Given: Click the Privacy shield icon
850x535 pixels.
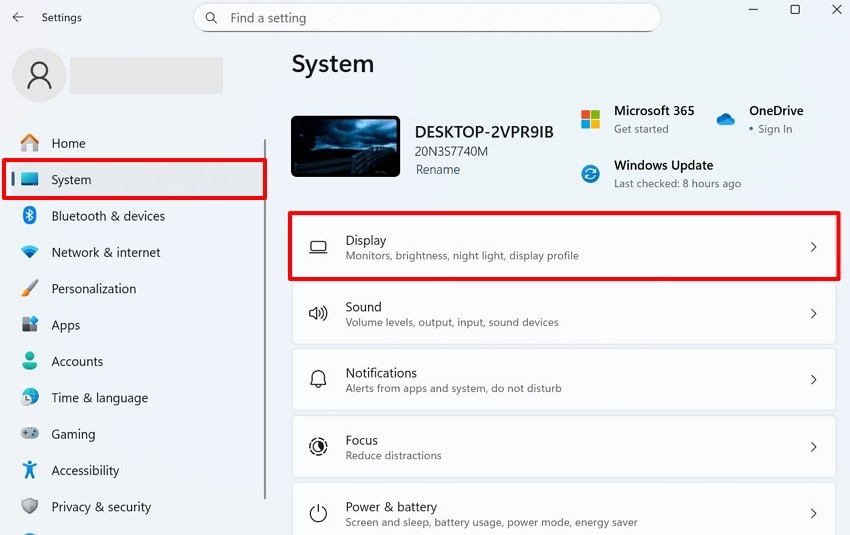Looking at the screenshot, I should 30,507.
